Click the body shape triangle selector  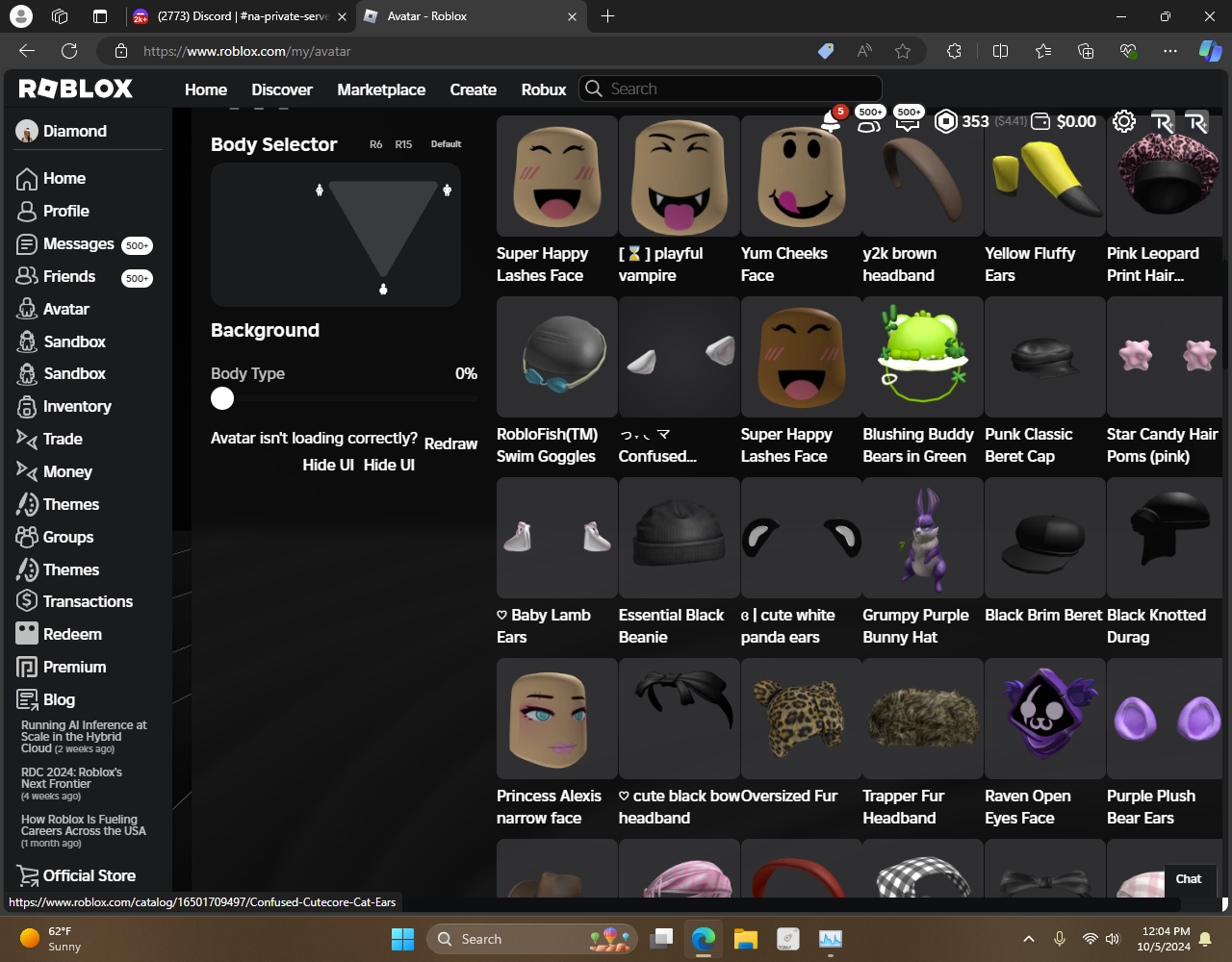pos(383,227)
